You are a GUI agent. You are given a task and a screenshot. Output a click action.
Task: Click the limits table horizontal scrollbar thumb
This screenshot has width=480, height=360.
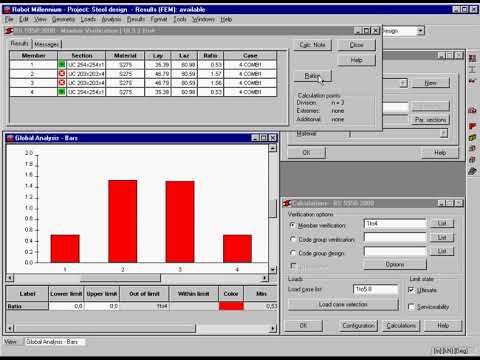(x=105, y=329)
